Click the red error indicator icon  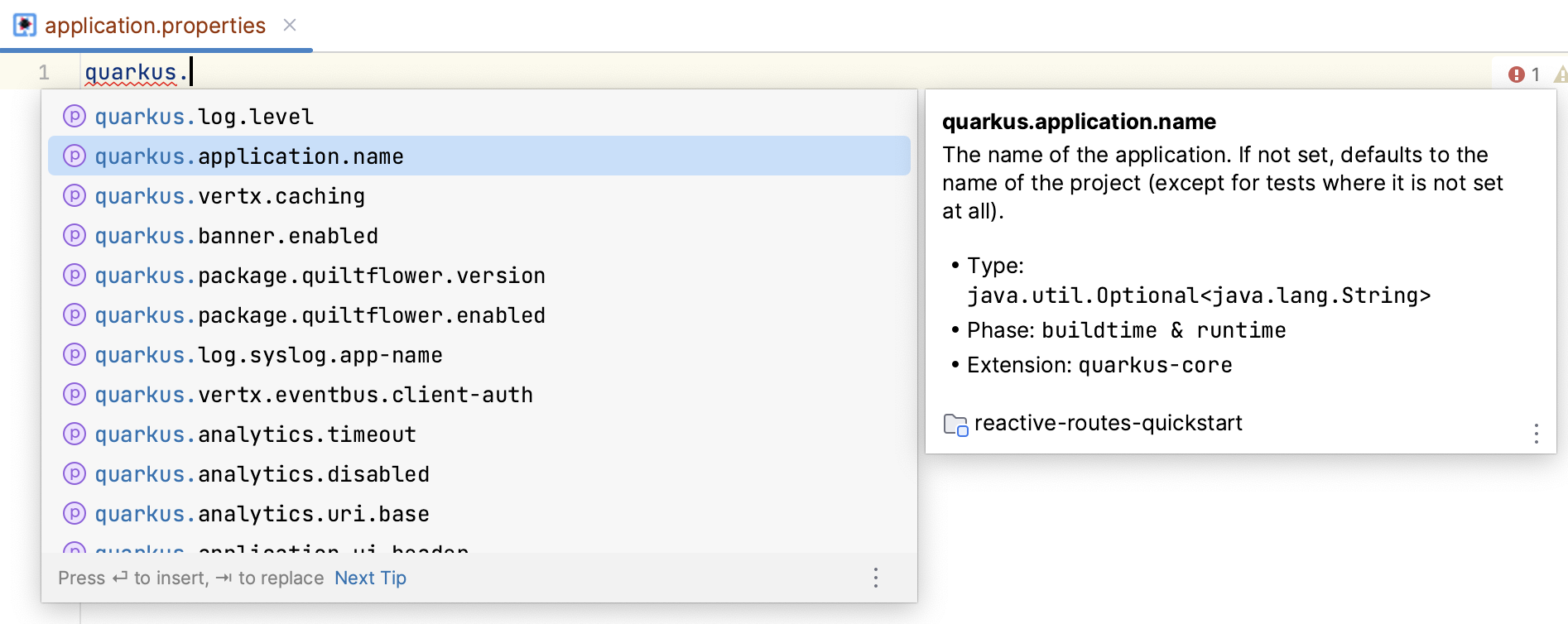(x=1517, y=74)
